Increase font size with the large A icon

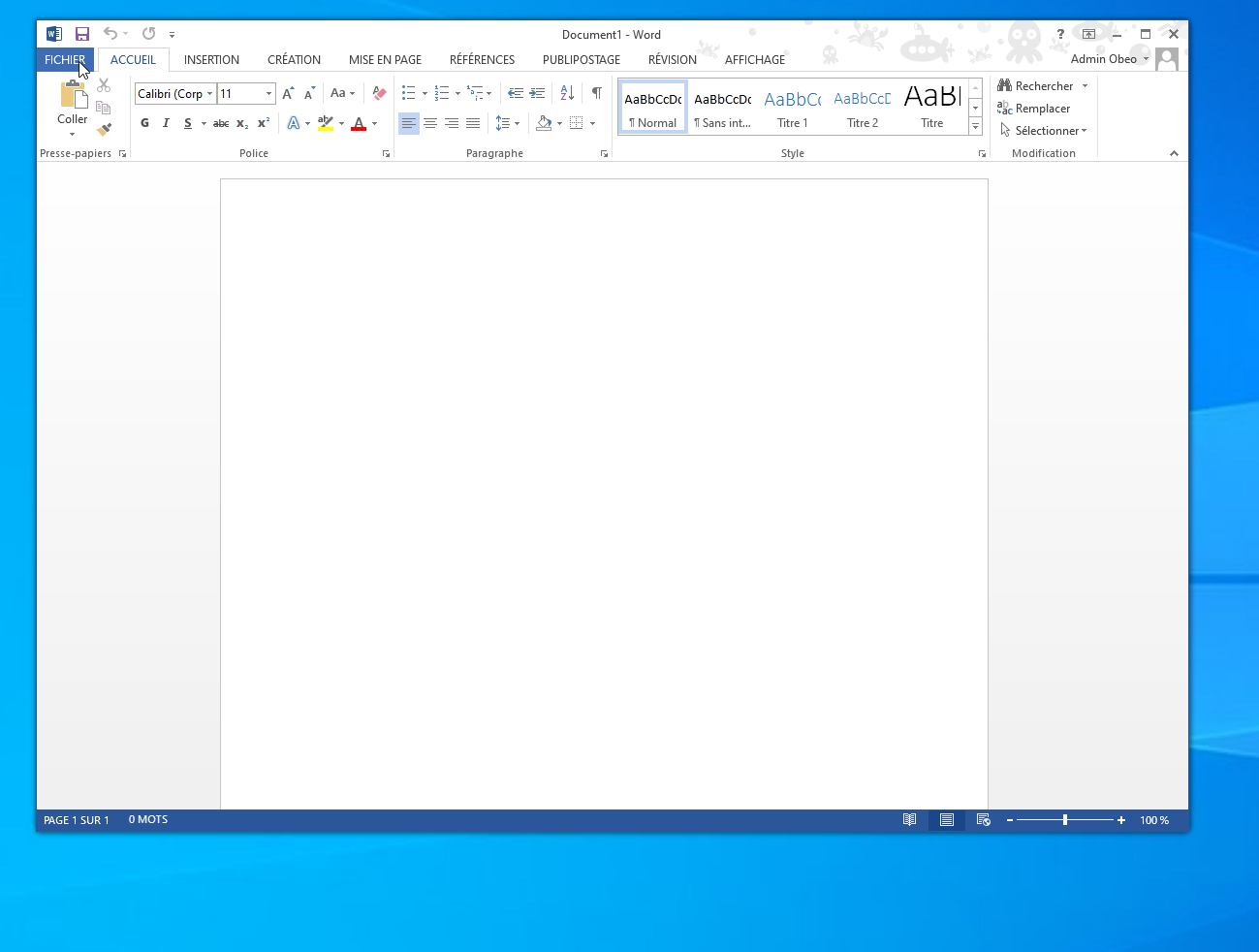288,93
